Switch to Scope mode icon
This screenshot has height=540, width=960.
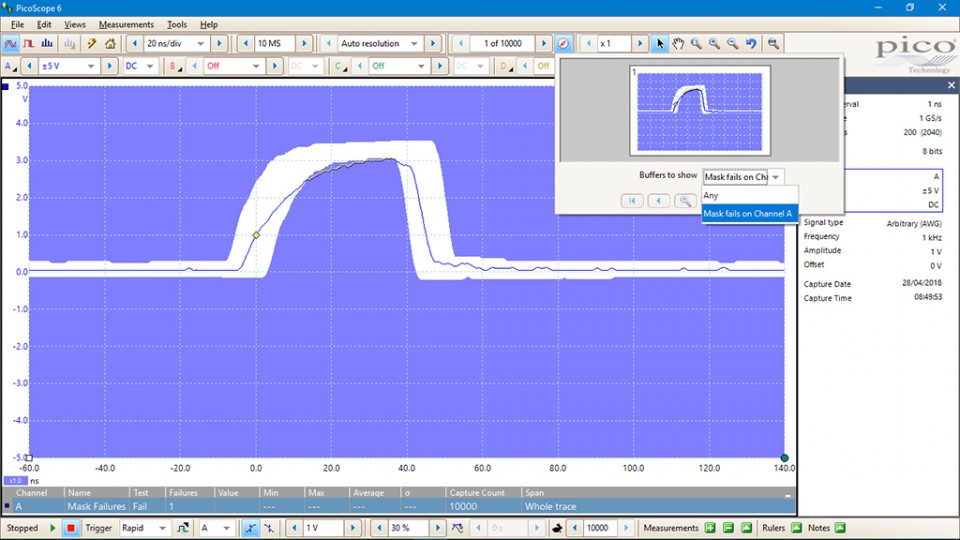[x=11, y=44]
